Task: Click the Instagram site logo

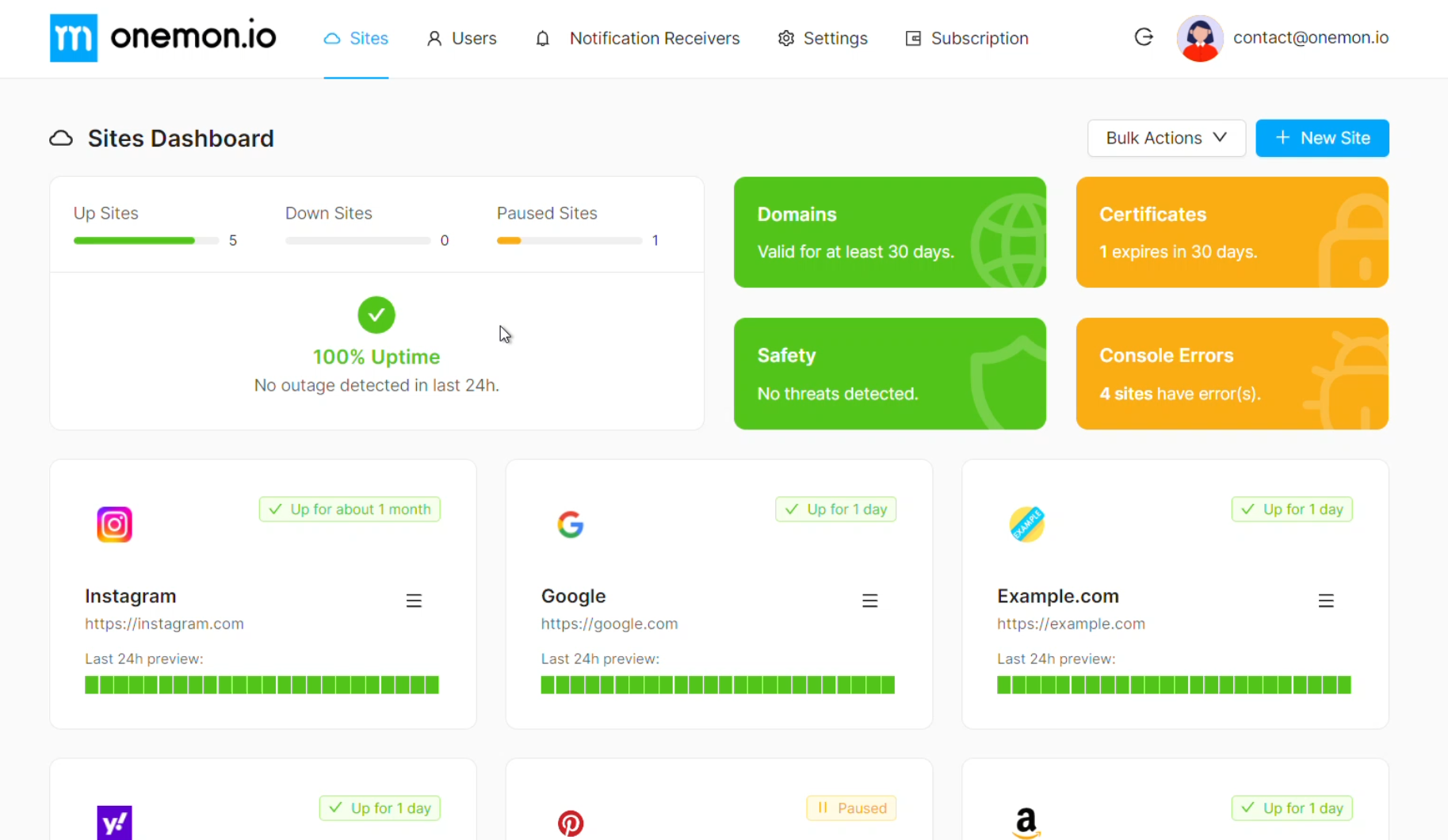Action: coord(114,525)
